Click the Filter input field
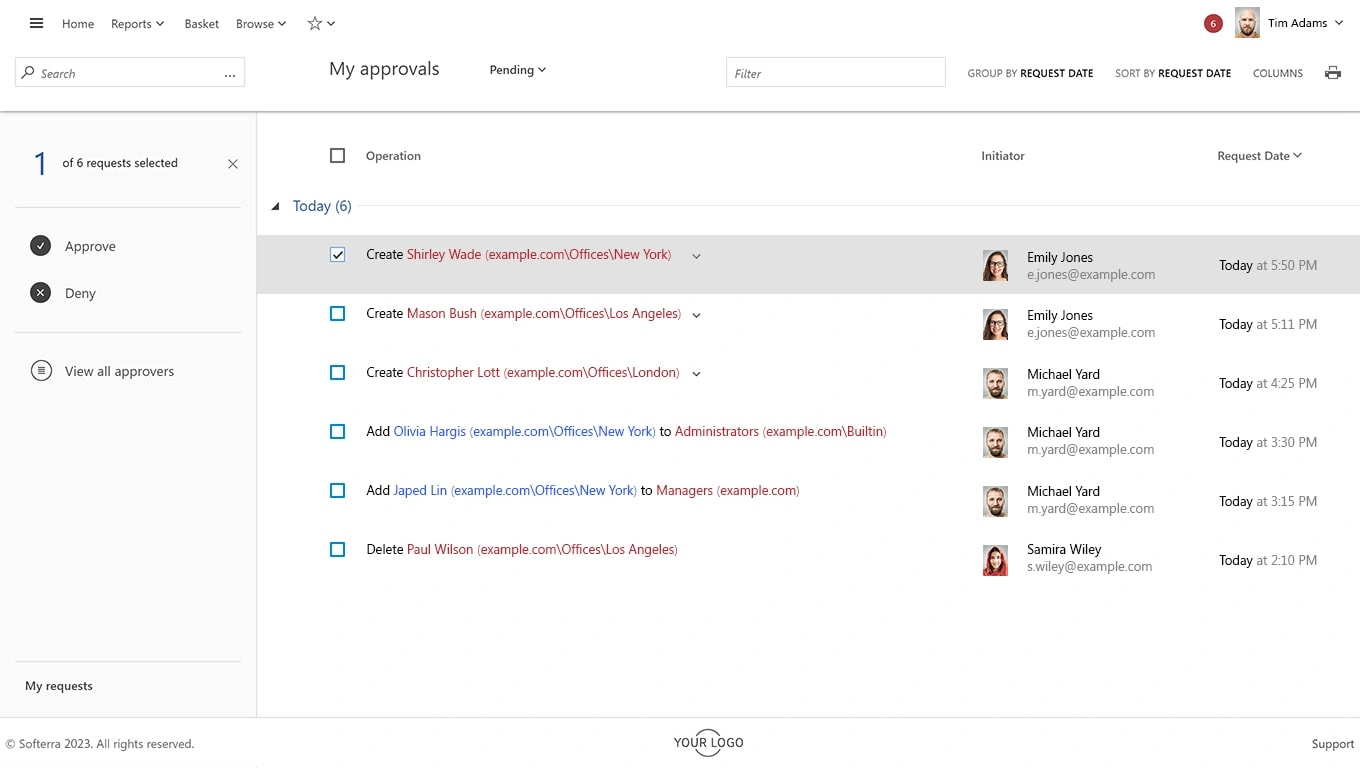This screenshot has height=768, width=1360. (x=835, y=73)
